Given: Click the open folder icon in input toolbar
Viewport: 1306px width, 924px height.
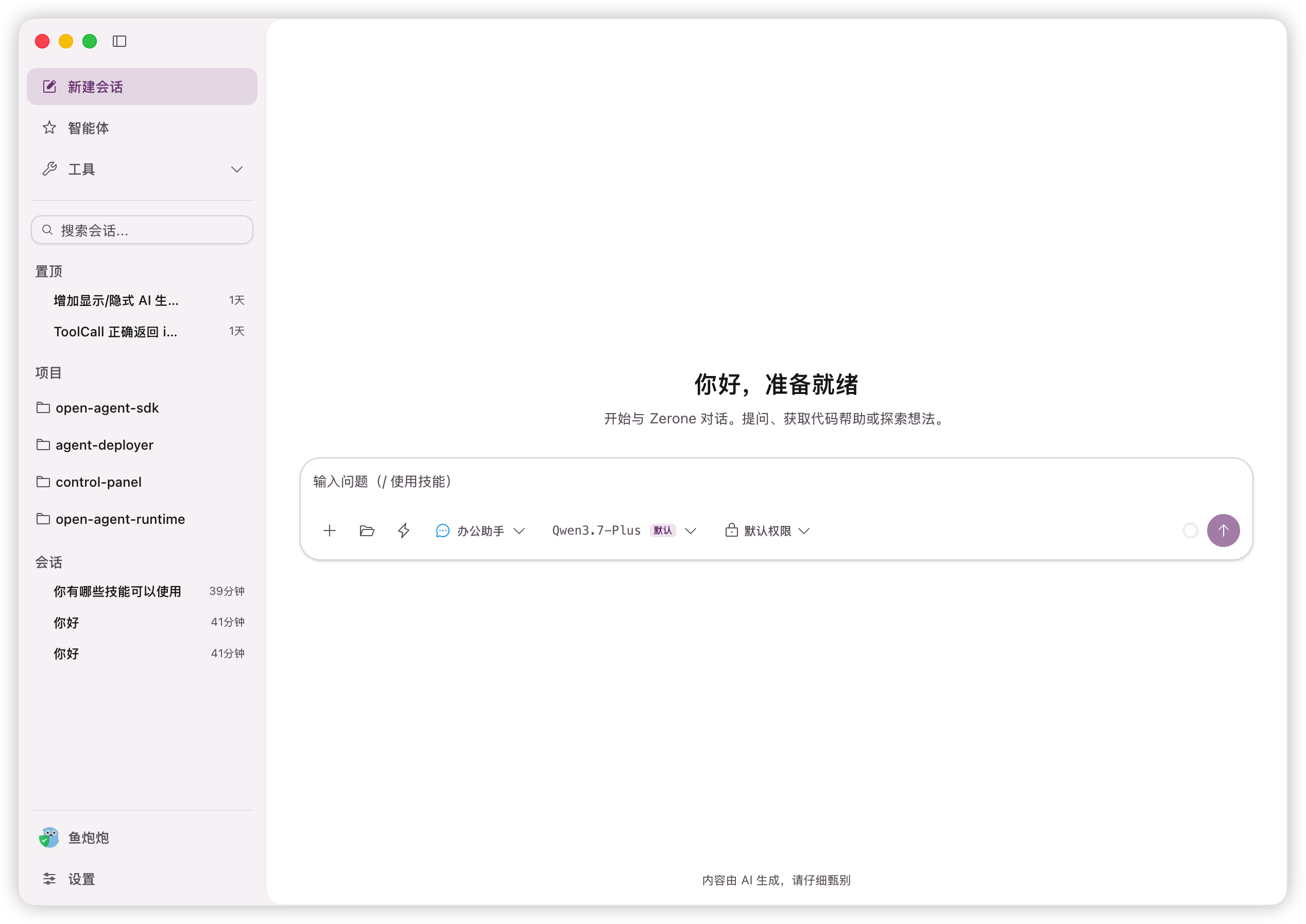Looking at the screenshot, I should [367, 531].
